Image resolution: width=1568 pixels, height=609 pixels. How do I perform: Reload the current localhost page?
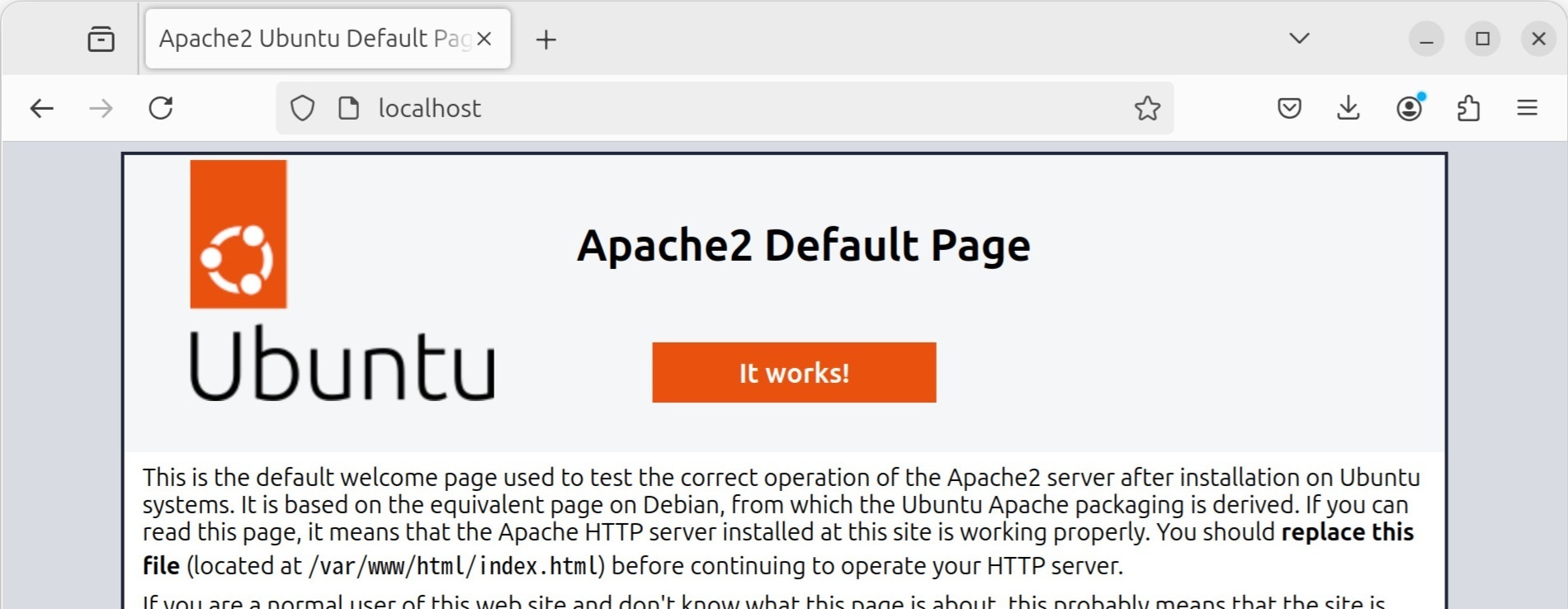(161, 108)
